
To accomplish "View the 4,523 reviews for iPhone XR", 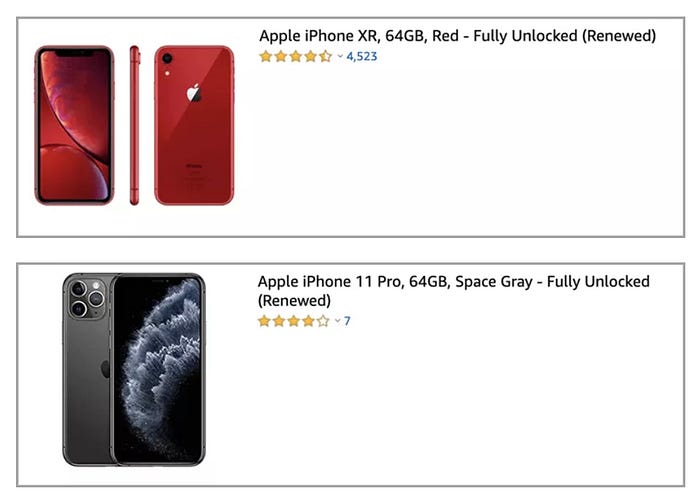I will pyautogui.click(x=361, y=57).
